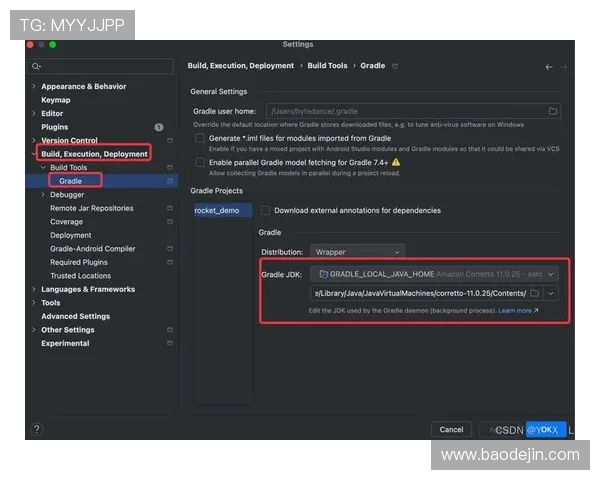Expand the Debugger tree node

coord(42,195)
